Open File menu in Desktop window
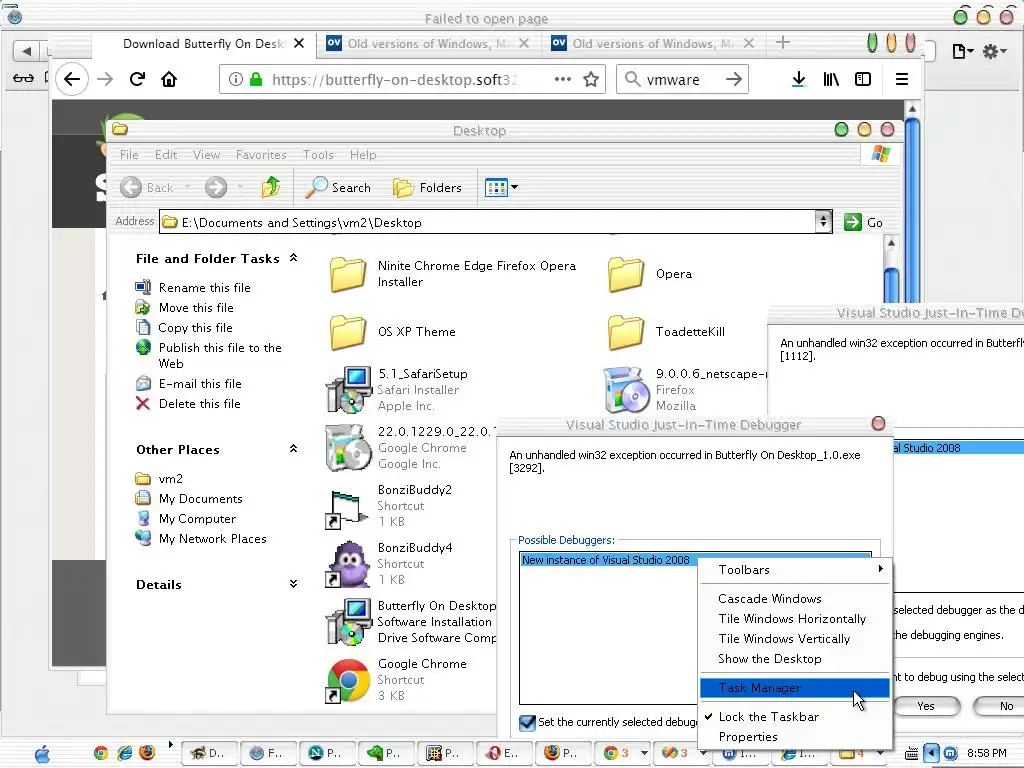Viewport: 1024px width, 768px height. coord(129,155)
